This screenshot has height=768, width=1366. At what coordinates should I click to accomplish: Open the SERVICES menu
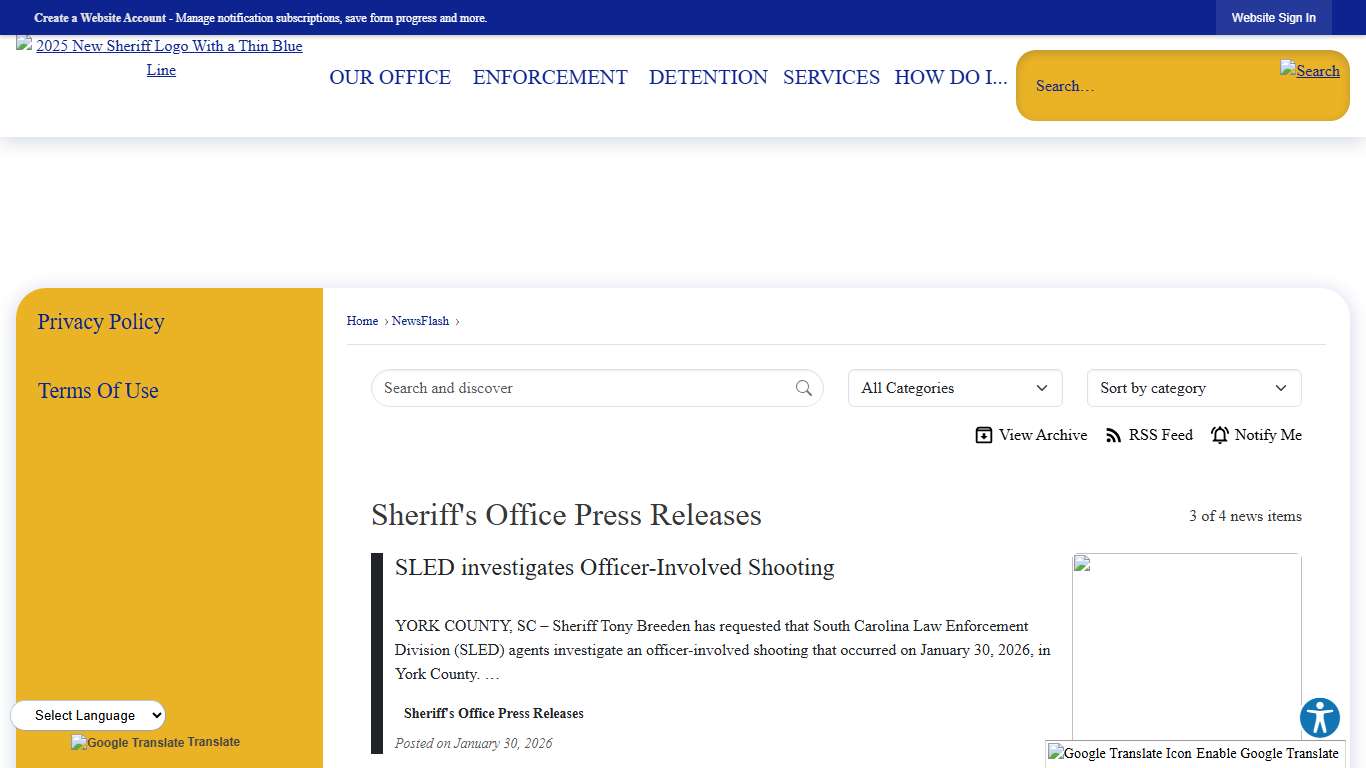[x=831, y=77]
